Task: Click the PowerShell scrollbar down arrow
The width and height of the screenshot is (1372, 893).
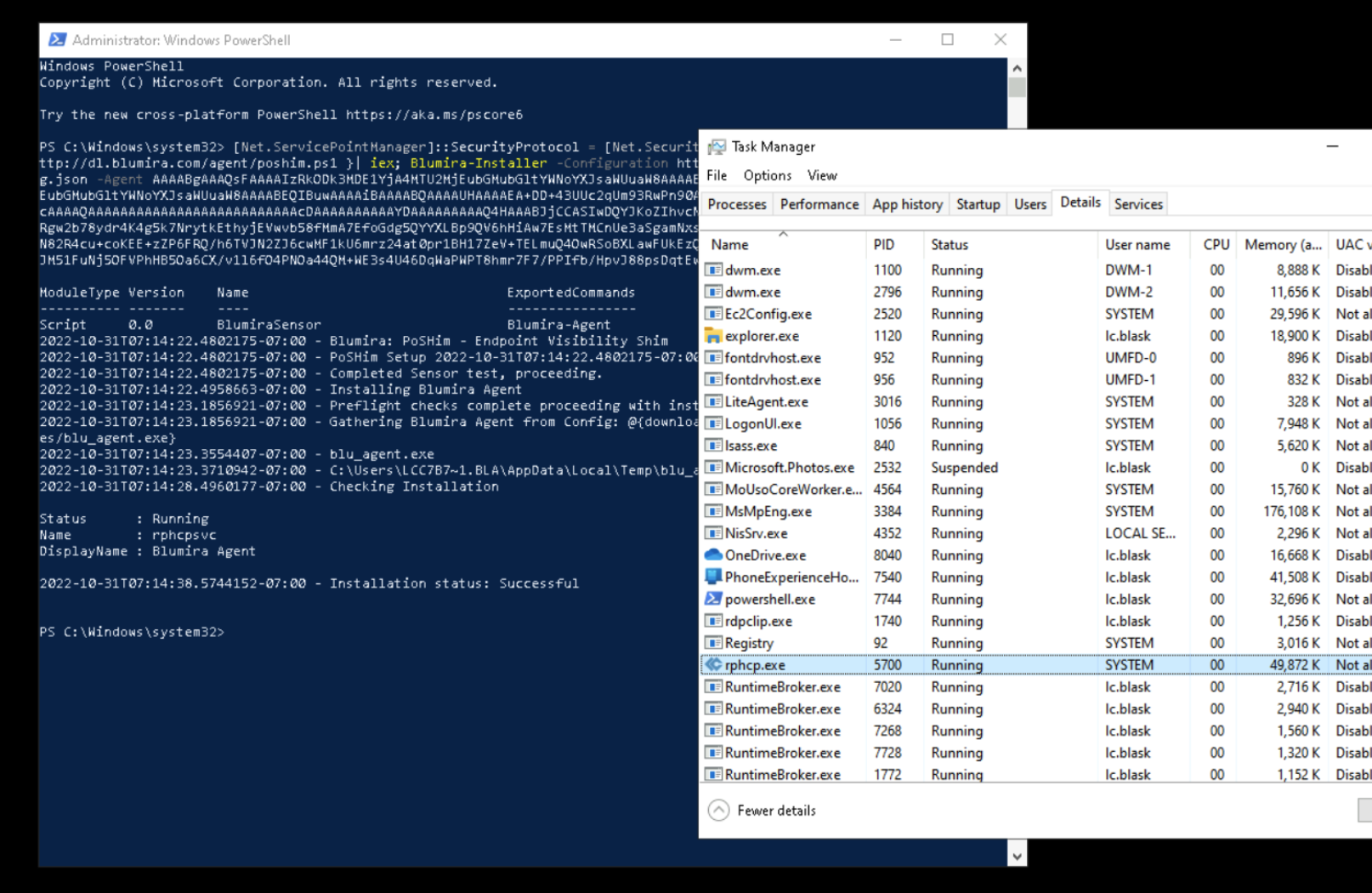Action: coord(1017,854)
